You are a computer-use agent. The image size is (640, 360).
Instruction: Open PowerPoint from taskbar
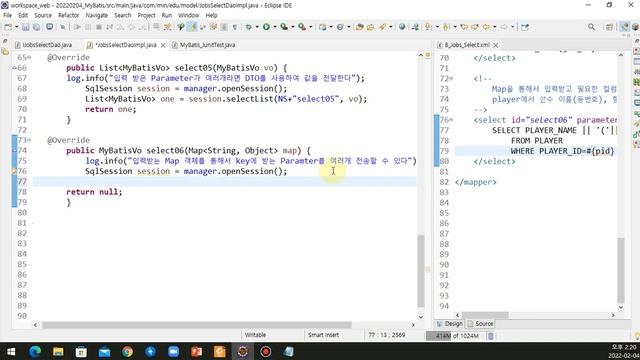coord(197,351)
